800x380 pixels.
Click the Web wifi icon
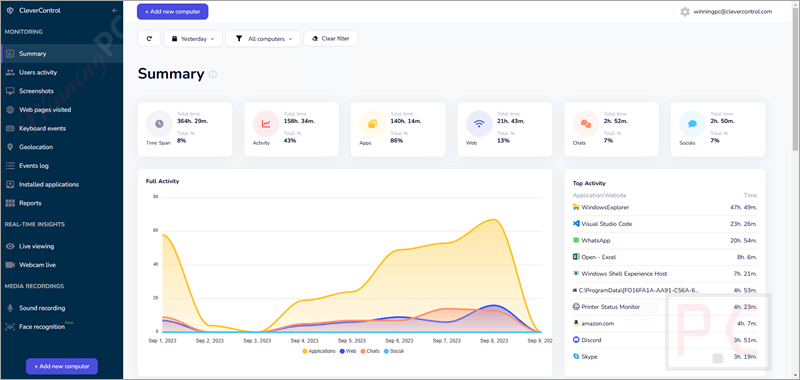point(479,123)
